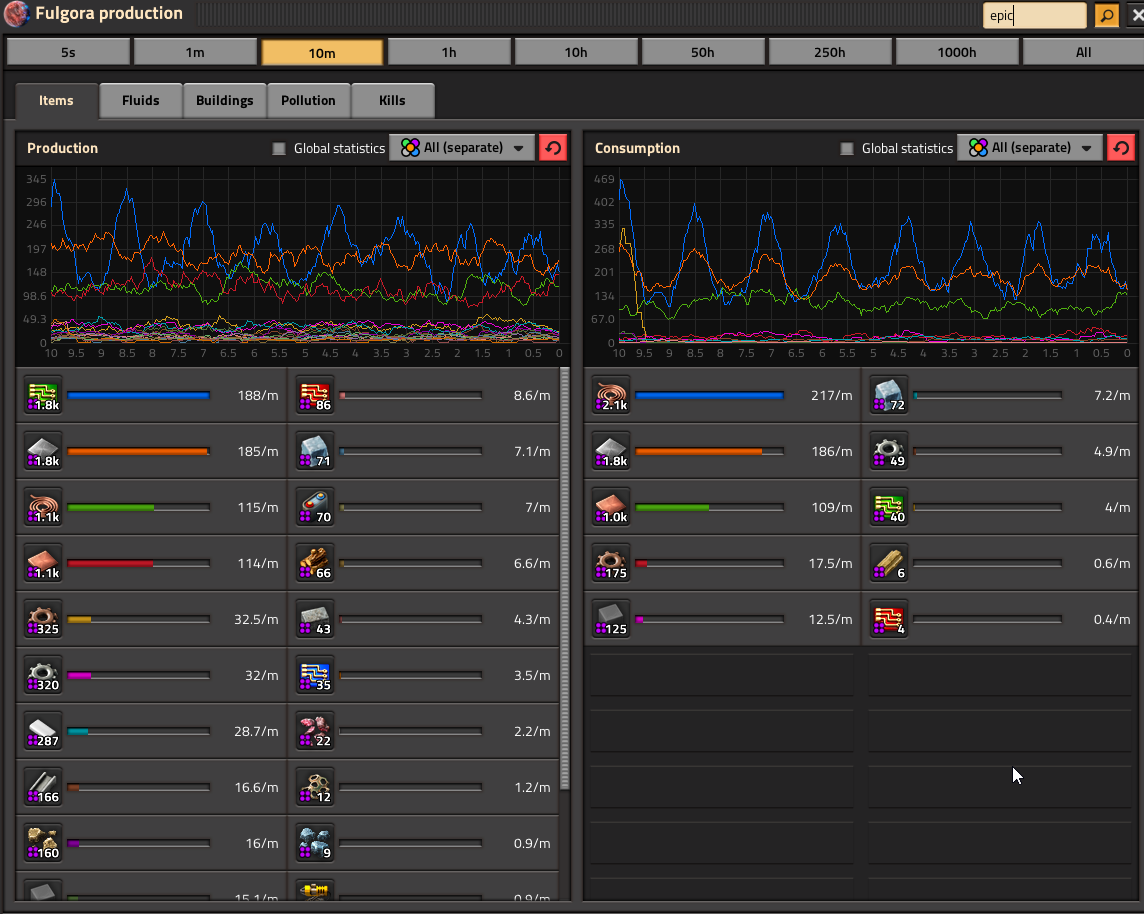Viewport: 1144px width, 914px height.
Task: Click the Consumption line graph
Action: click(x=861, y=264)
